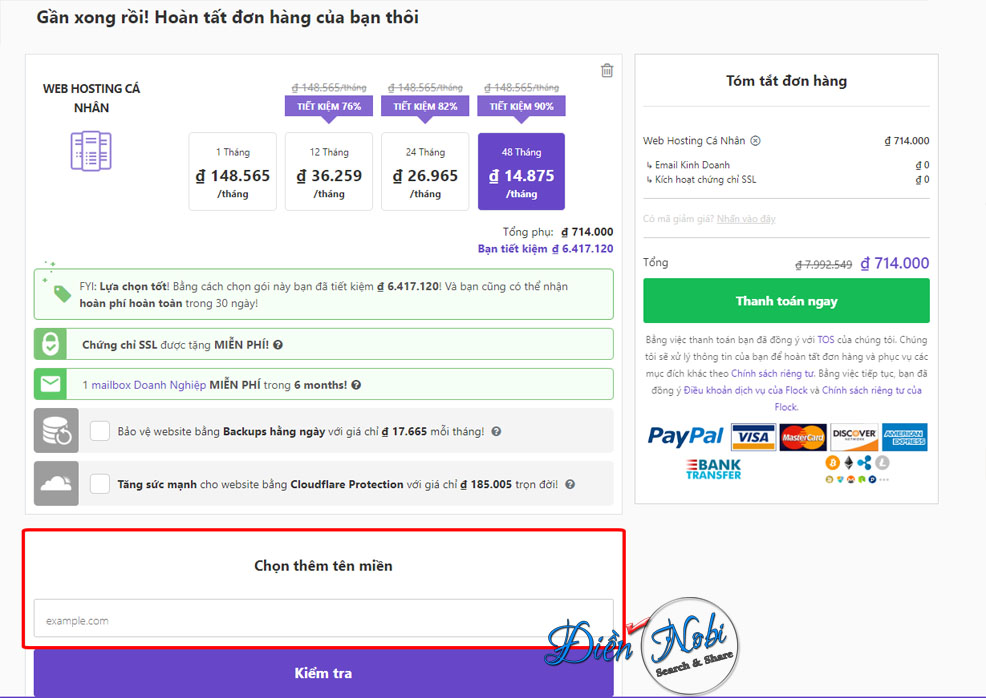The width and height of the screenshot is (986, 698).
Task: Enable daily Backups checkbox
Action: pyautogui.click(x=100, y=431)
